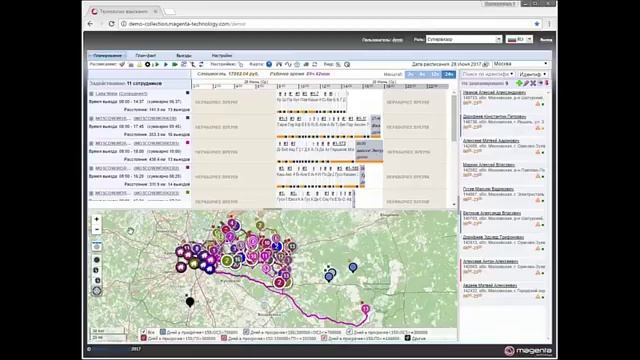Click the bottom round control in the map sidebar
Viewport: 640px width, 360px height.
pos(97,291)
